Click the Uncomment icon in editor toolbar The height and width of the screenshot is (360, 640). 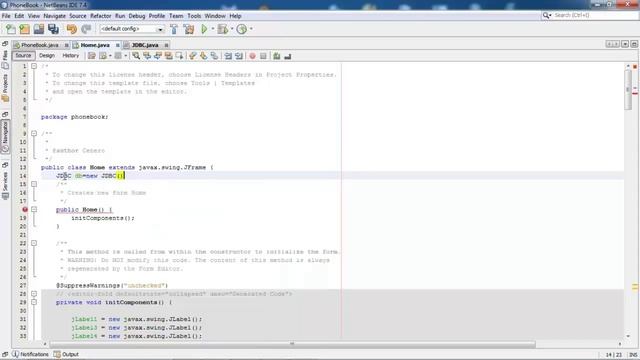[288, 56]
